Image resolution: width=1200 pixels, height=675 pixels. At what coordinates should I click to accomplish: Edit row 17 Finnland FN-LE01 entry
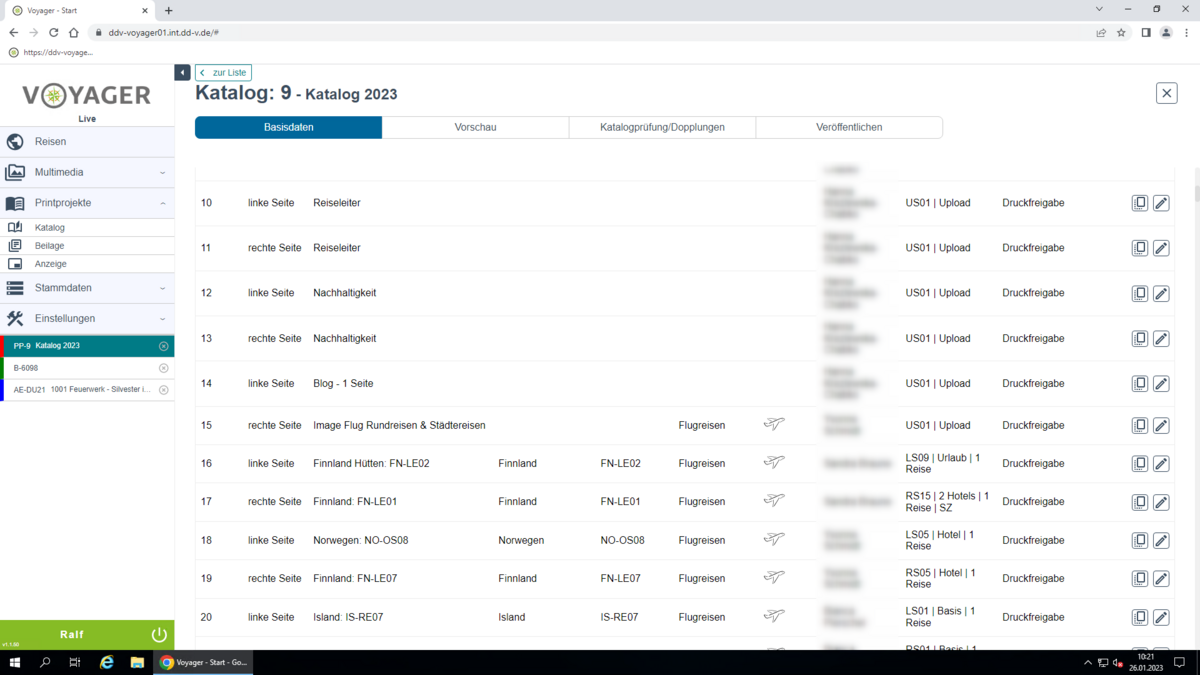1161,502
